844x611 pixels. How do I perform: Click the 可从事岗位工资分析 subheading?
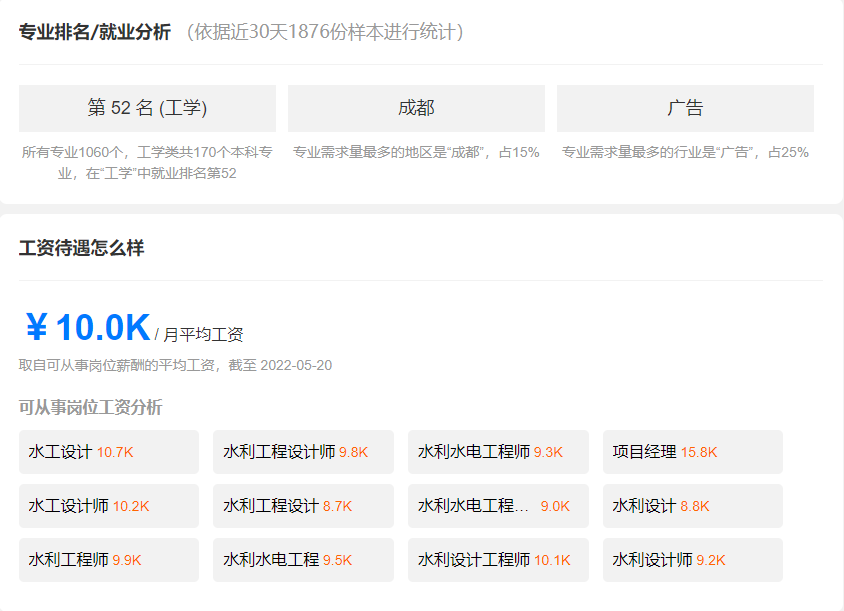tap(90, 408)
